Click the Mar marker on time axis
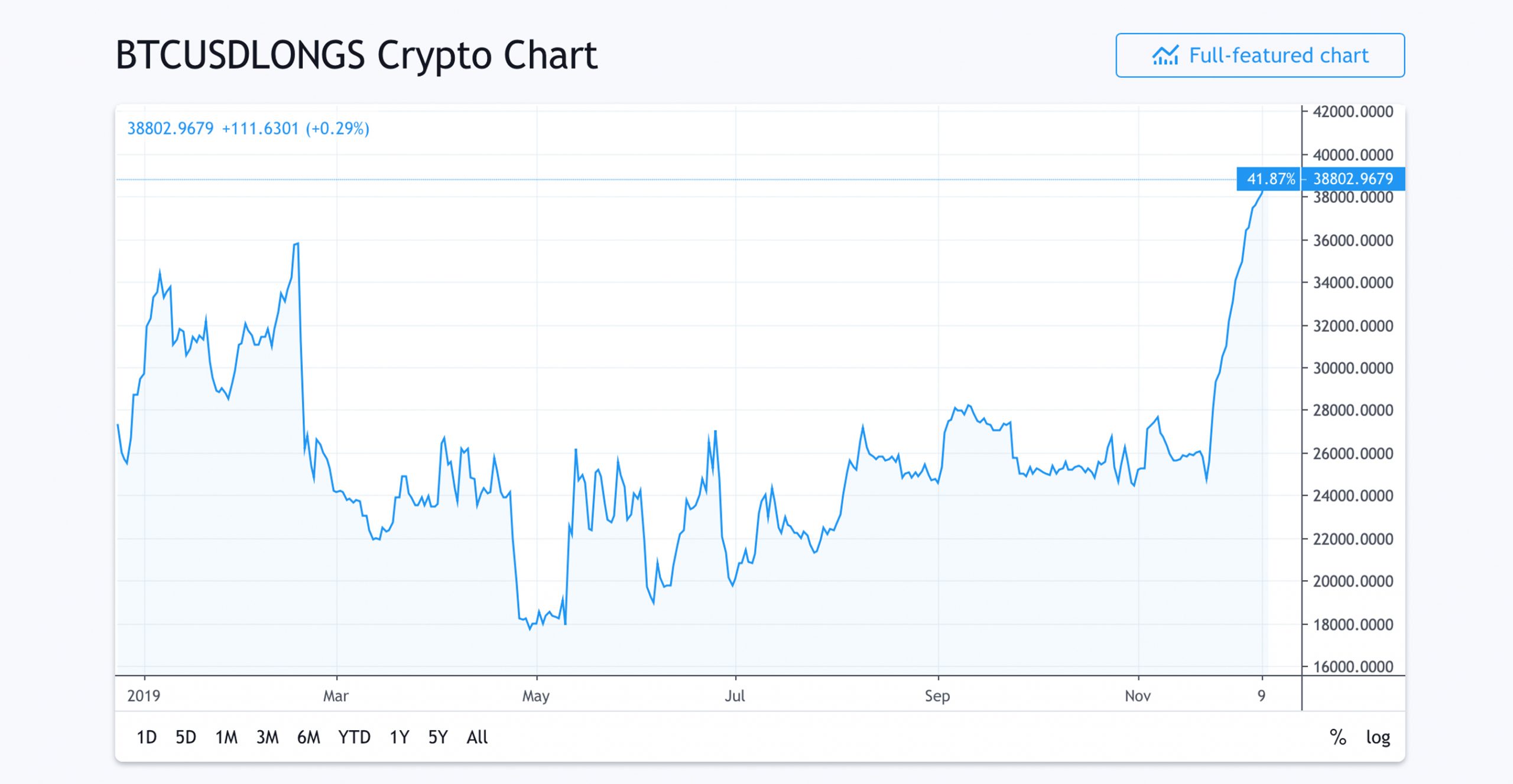 pyautogui.click(x=336, y=695)
